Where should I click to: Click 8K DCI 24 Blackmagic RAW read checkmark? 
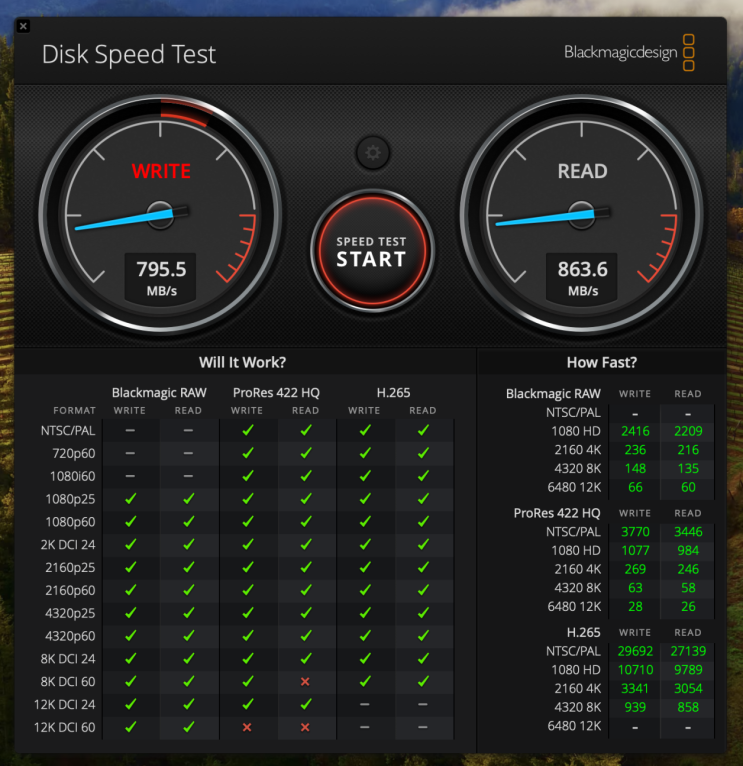(x=189, y=659)
